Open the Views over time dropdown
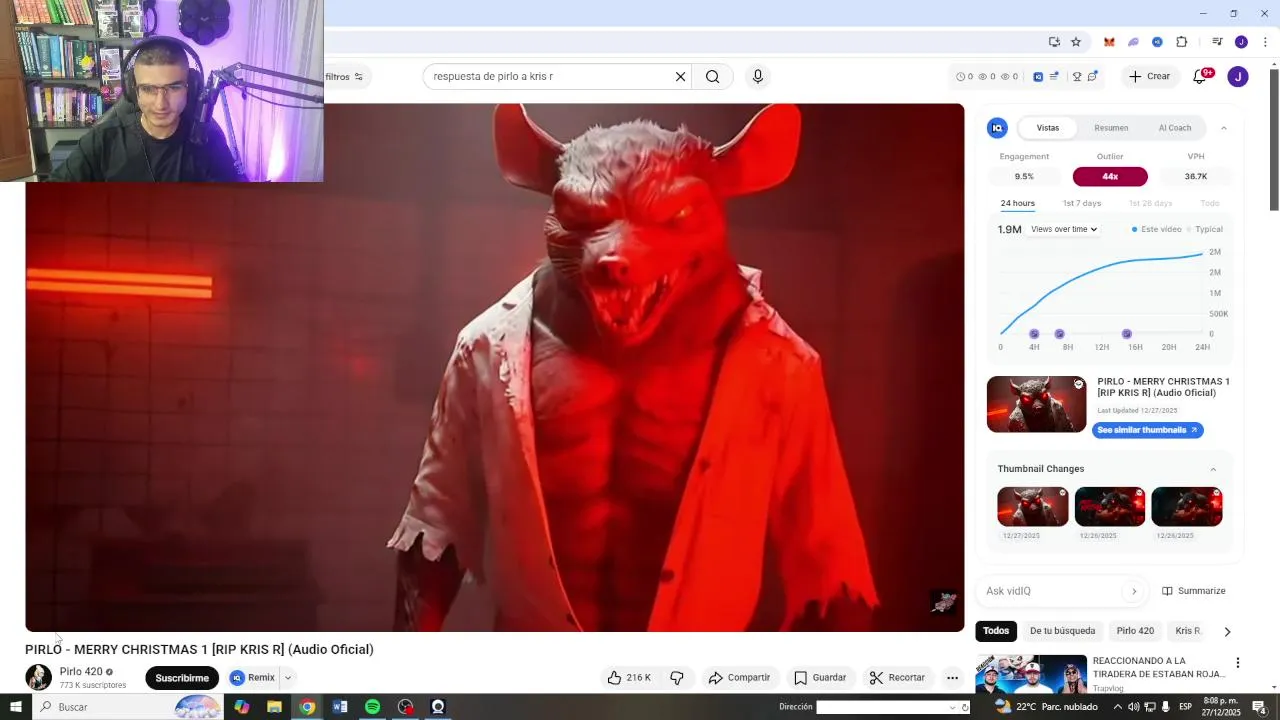 click(x=1064, y=229)
